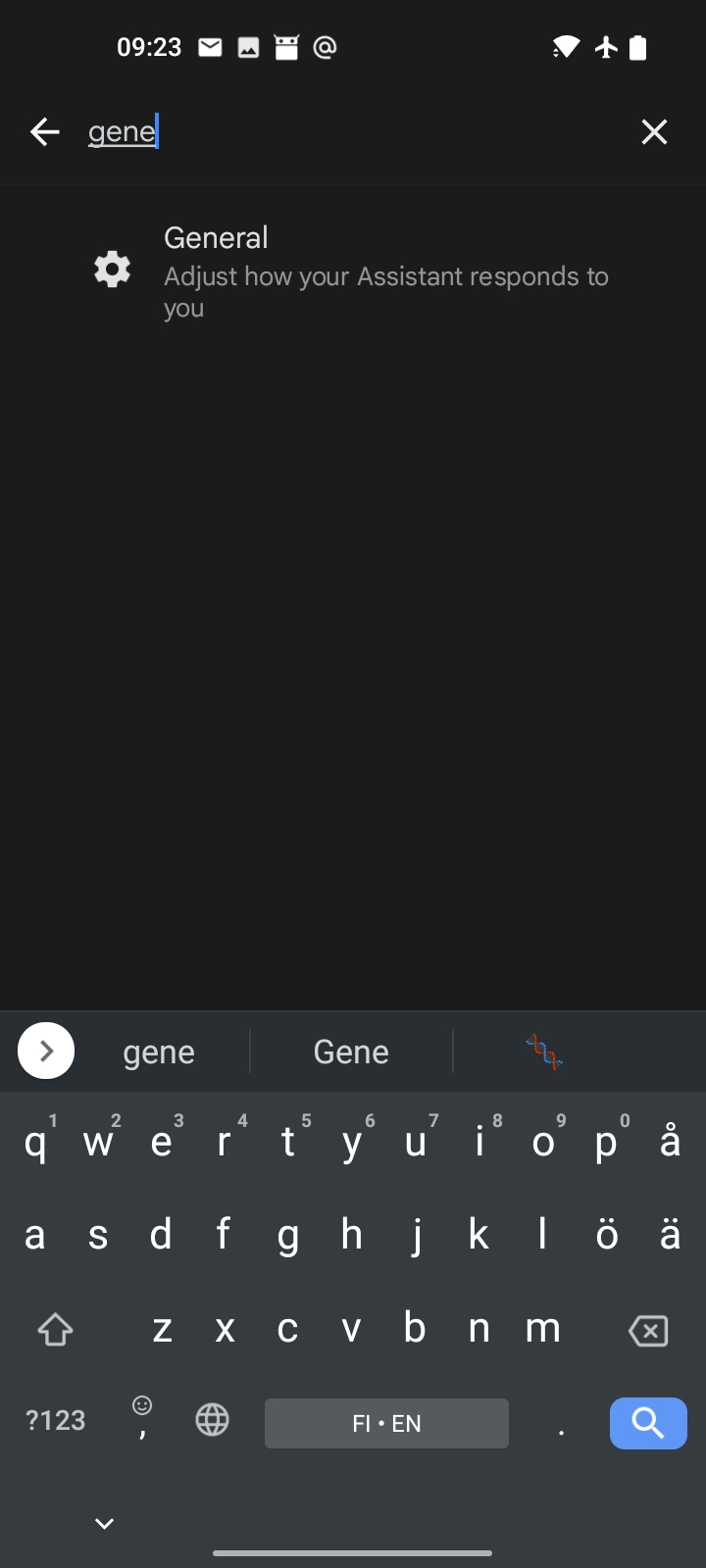Viewport: 706px width, 1568px height.
Task: Clear the search text with X icon
Action: click(x=654, y=131)
